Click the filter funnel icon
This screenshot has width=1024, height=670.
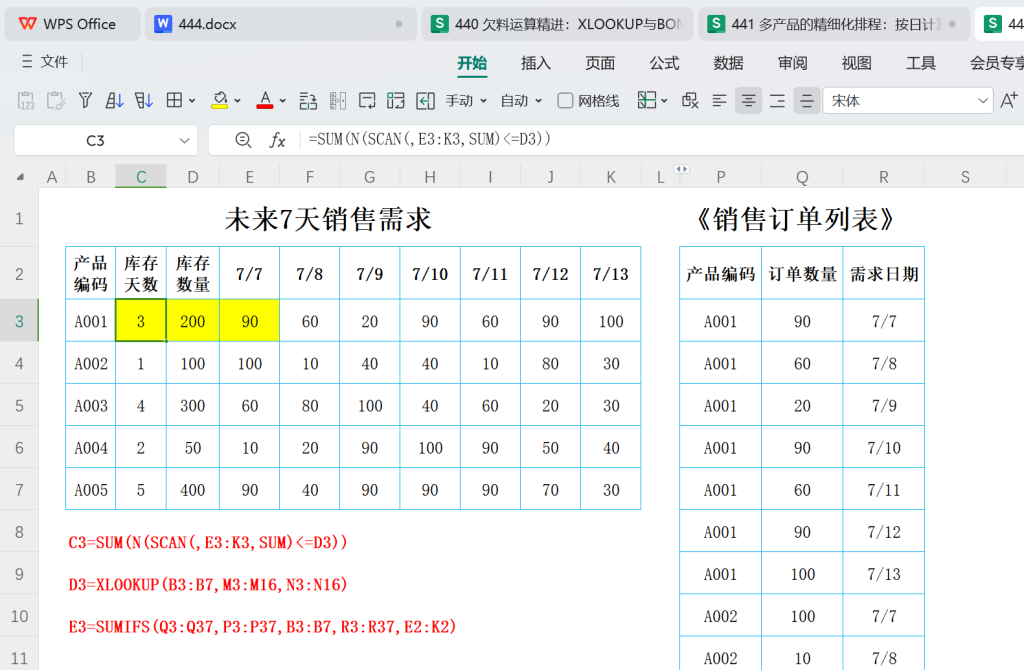85,101
